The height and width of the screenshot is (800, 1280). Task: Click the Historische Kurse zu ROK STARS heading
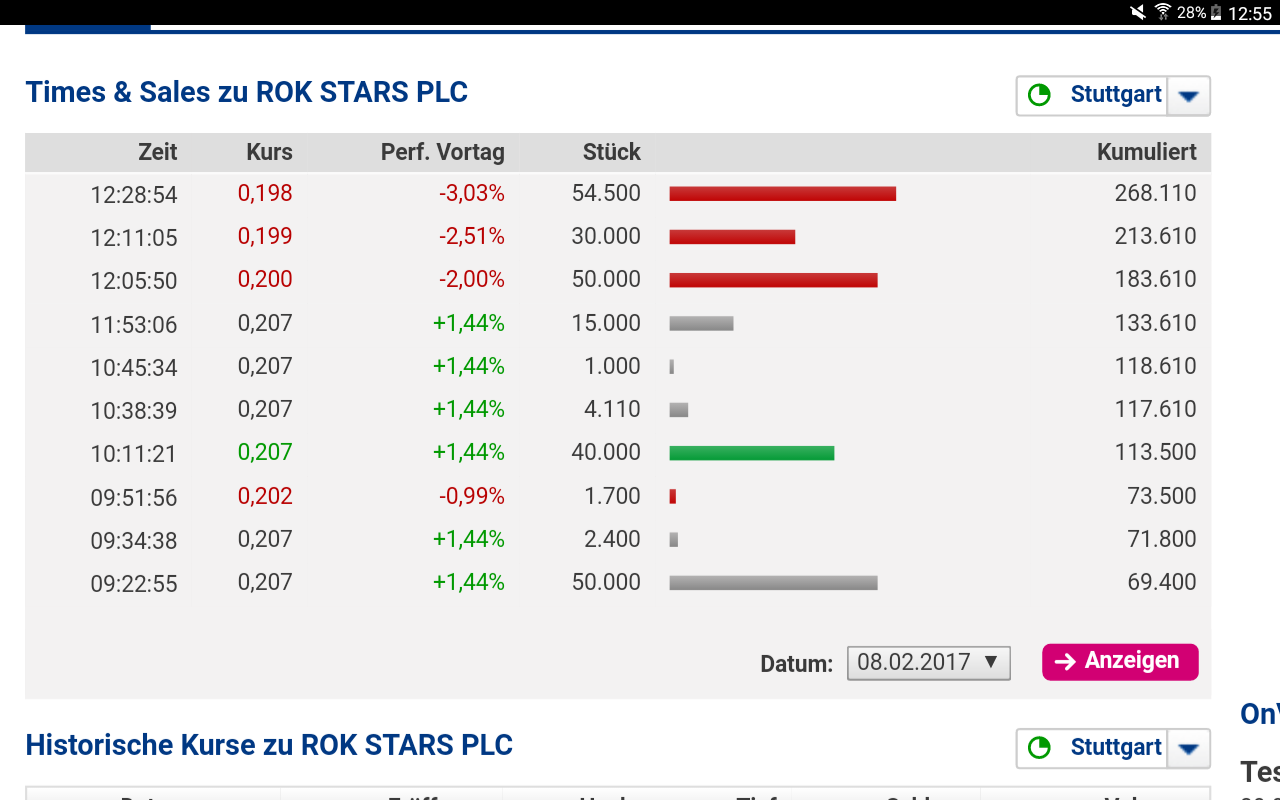(x=269, y=745)
